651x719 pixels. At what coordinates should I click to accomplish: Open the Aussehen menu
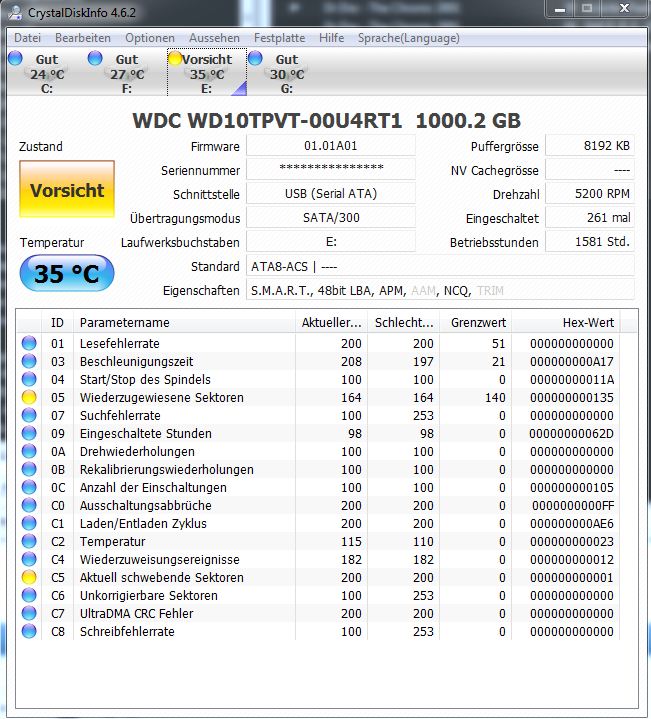pos(214,38)
